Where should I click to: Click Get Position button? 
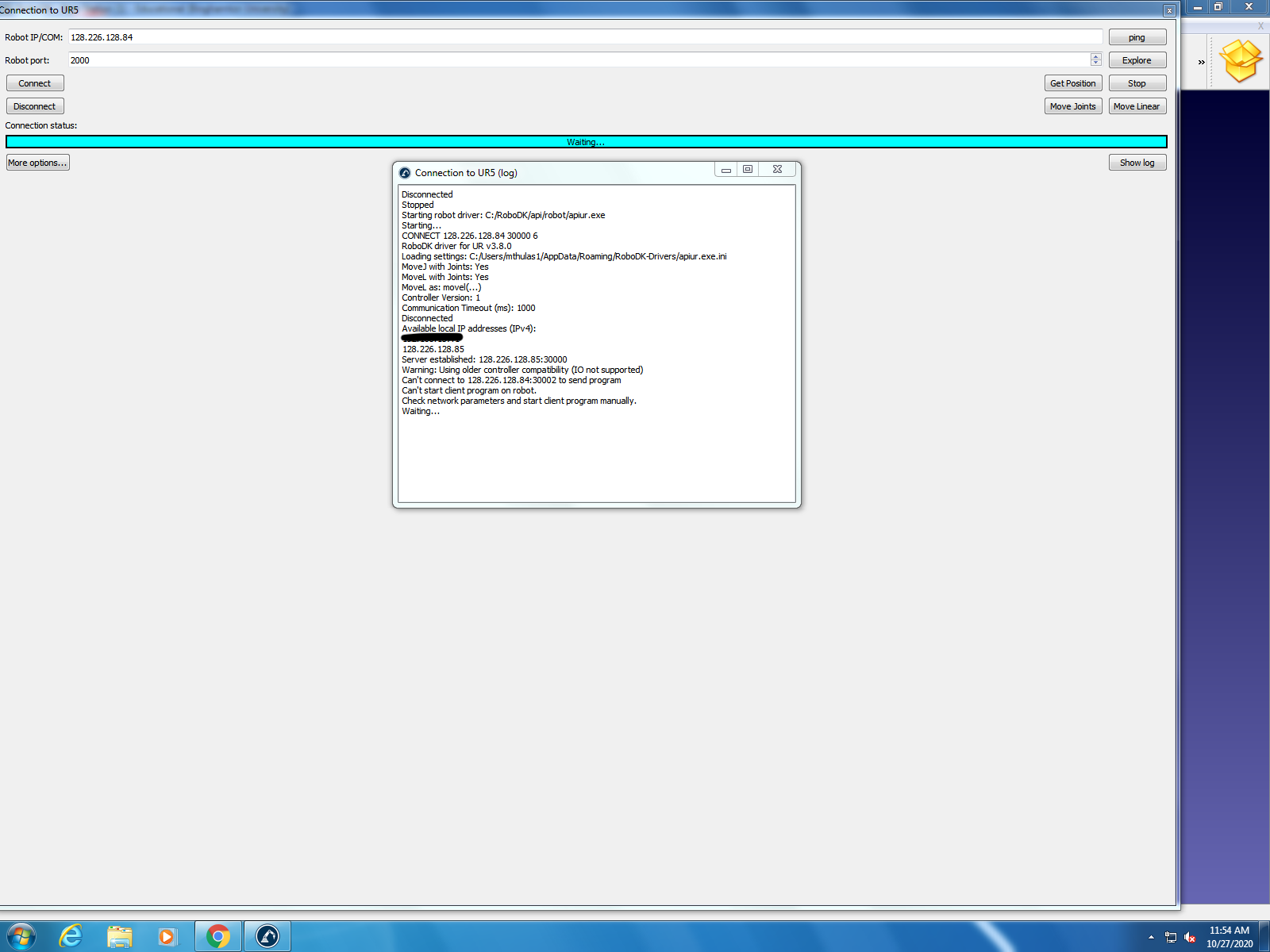pos(1073,83)
